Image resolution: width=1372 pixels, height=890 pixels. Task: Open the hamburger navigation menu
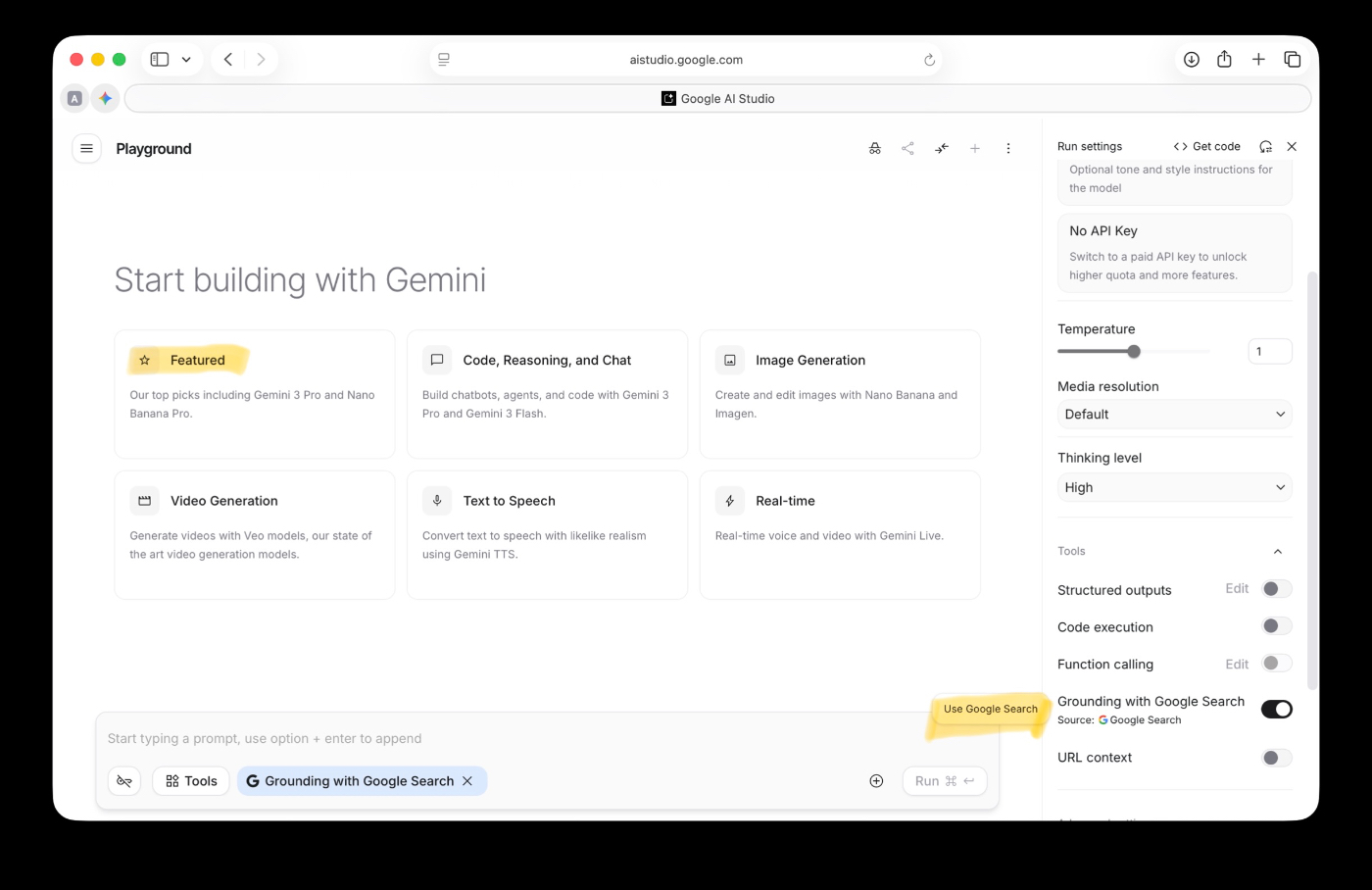(86, 148)
